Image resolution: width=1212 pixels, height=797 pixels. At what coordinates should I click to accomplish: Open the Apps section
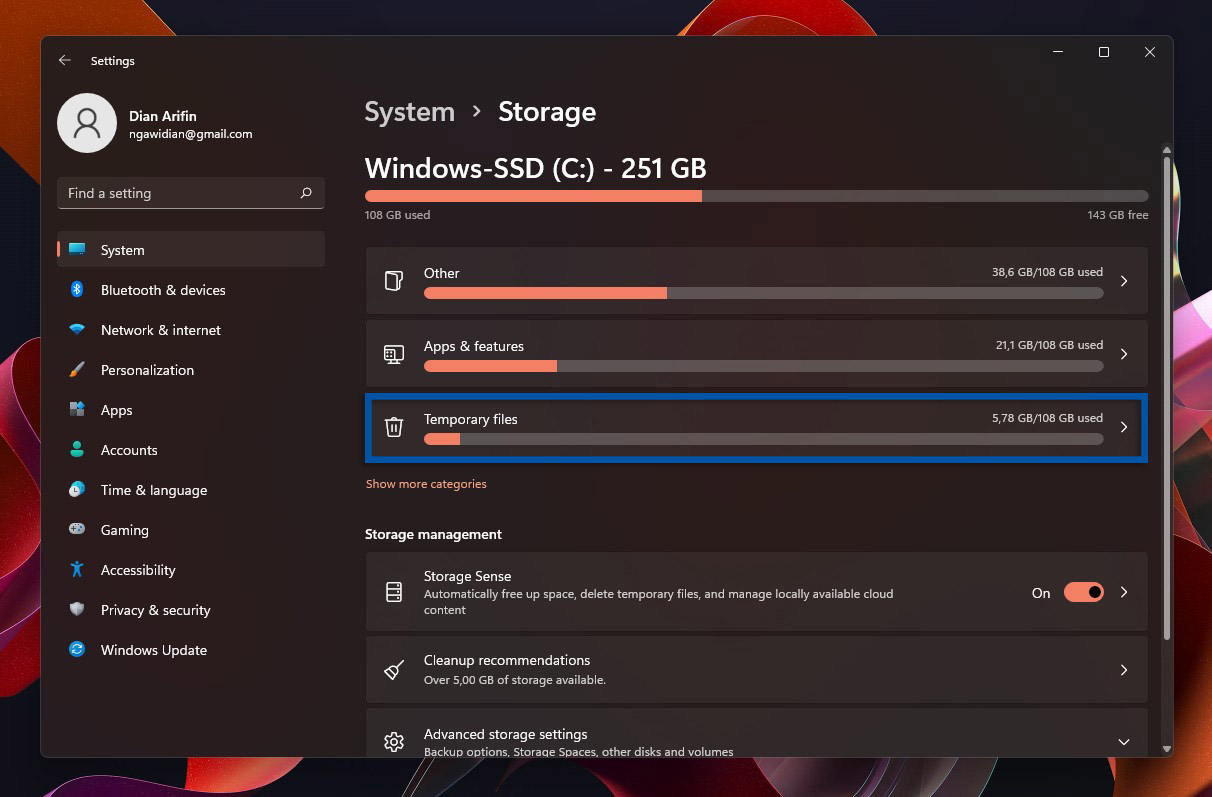(116, 410)
